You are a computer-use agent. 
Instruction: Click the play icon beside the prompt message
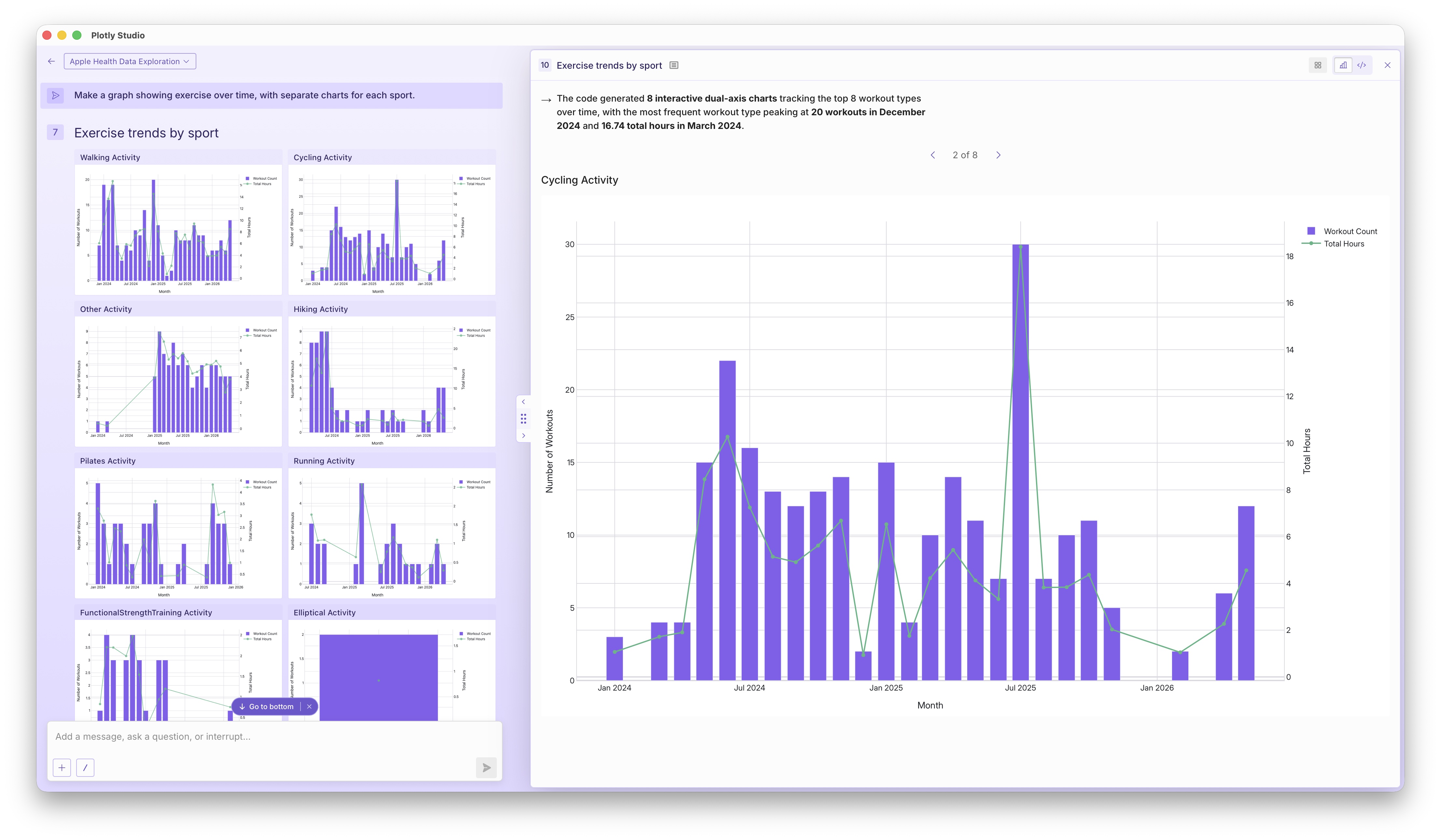(55, 95)
